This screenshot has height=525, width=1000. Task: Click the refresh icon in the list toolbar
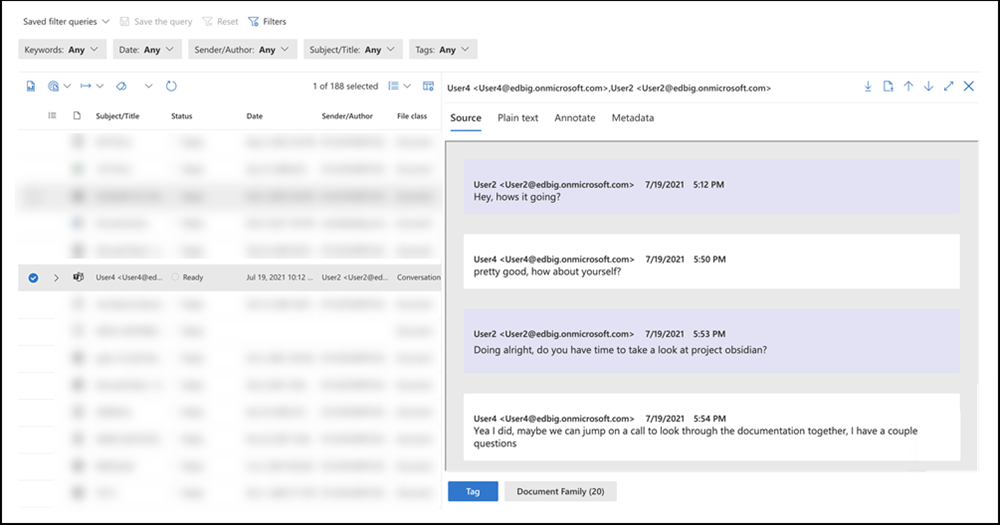click(x=171, y=87)
